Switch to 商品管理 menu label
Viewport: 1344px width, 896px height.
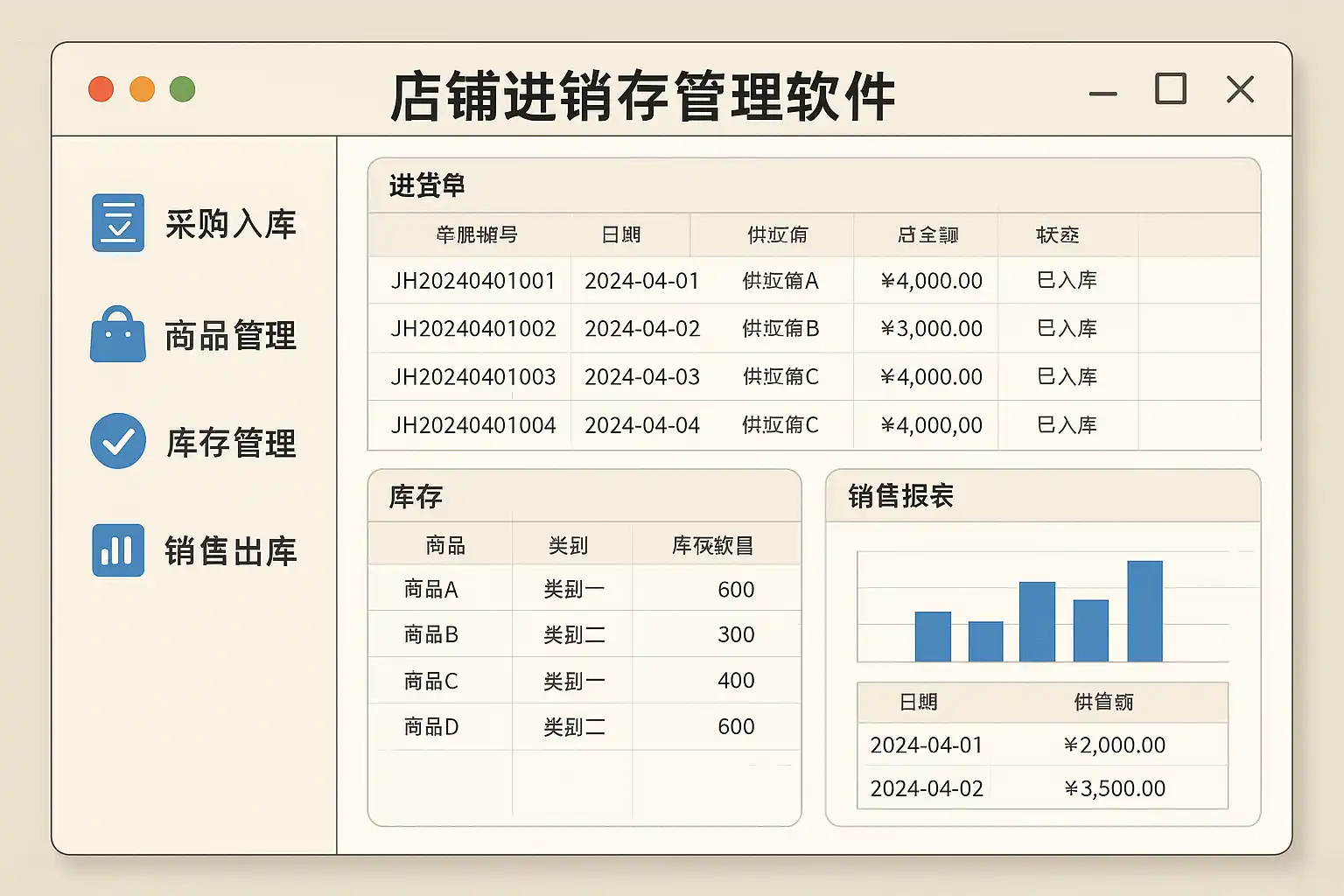231,336
